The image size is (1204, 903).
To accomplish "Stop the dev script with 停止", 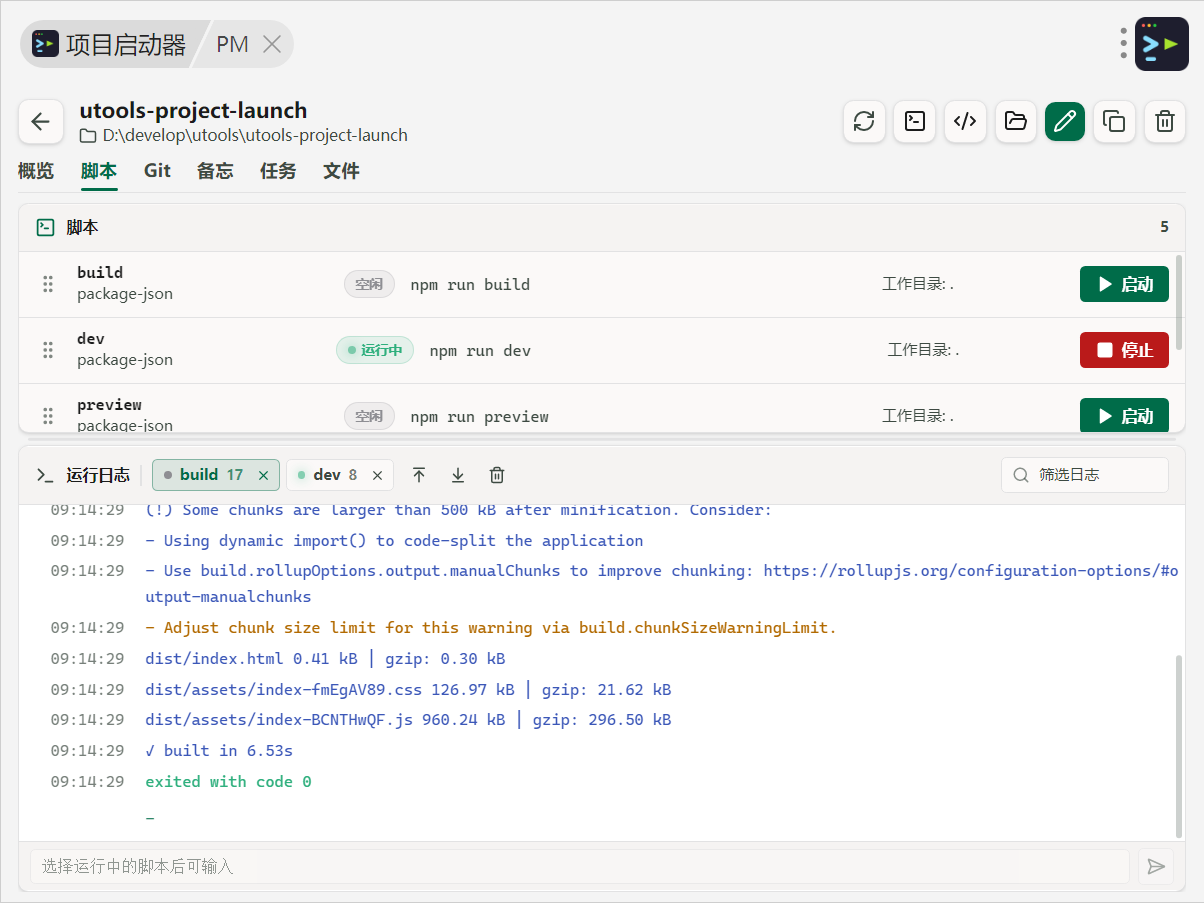I will point(1124,350).
